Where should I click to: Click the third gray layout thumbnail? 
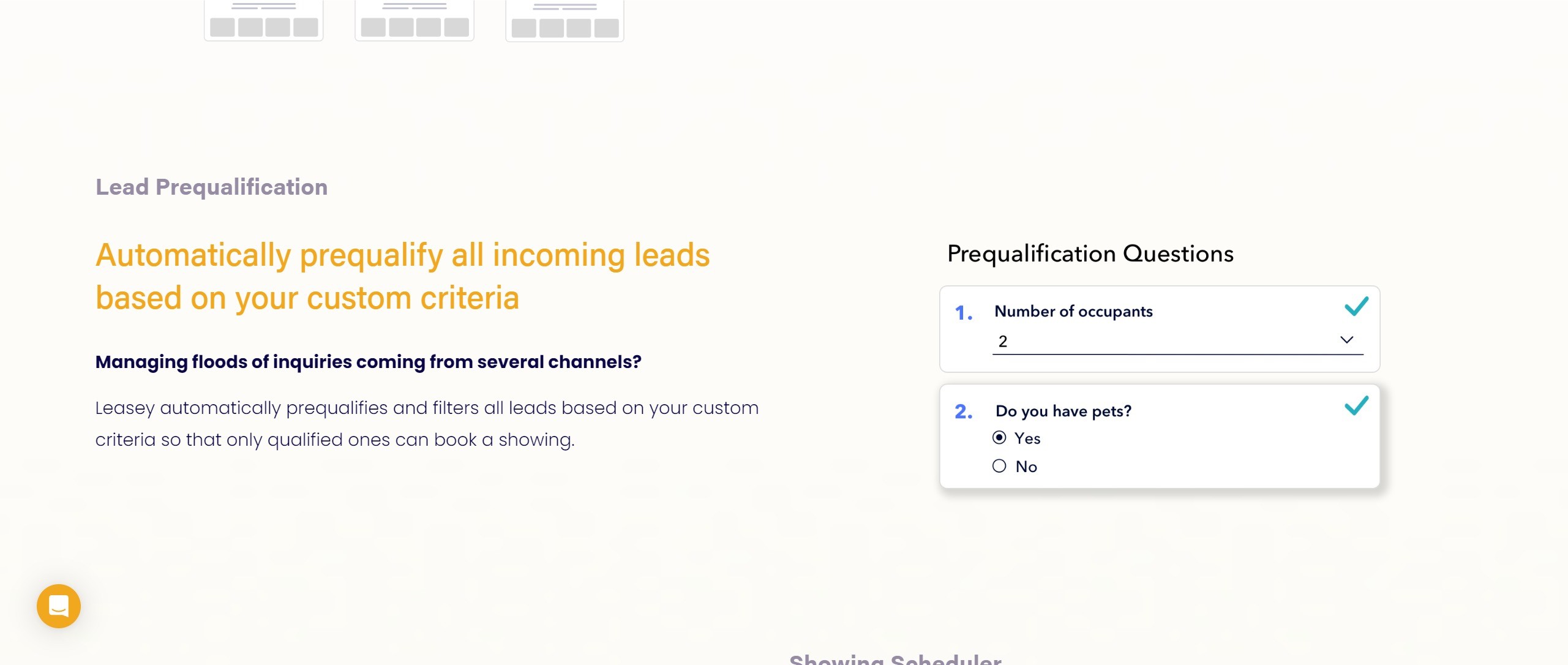pos(565,21)
